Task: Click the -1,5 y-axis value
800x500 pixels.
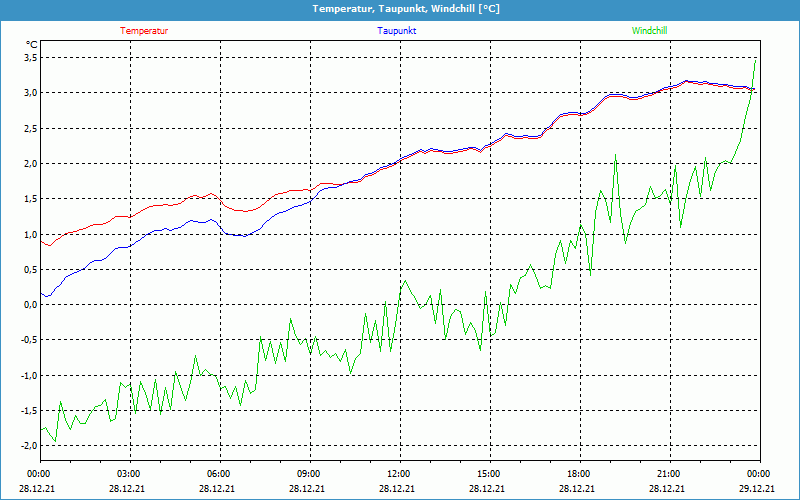Action: pyautogui.click(x=29, y=411)
